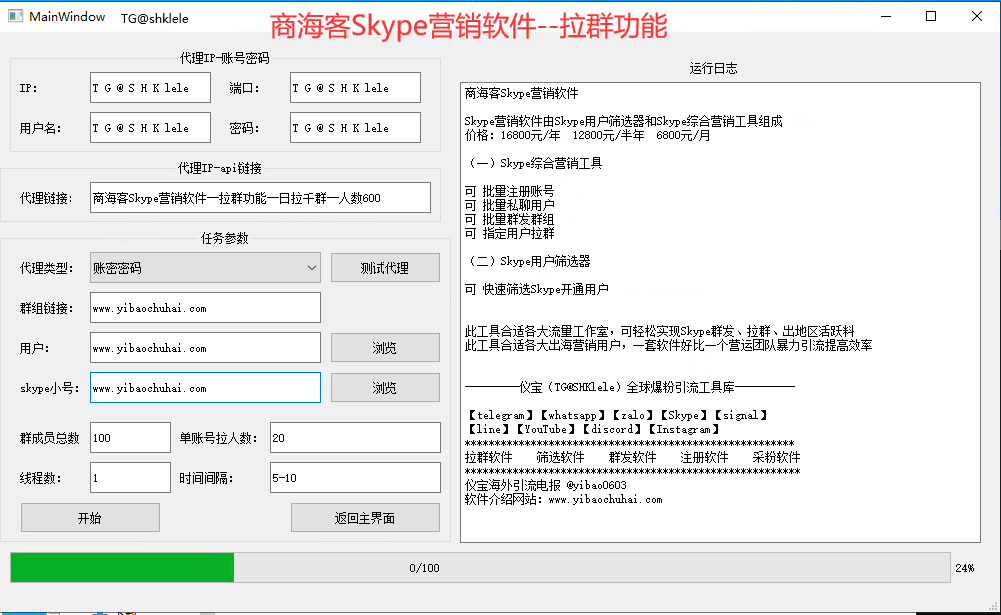
Task: Start the task with 开始 button
Action: 90,517
